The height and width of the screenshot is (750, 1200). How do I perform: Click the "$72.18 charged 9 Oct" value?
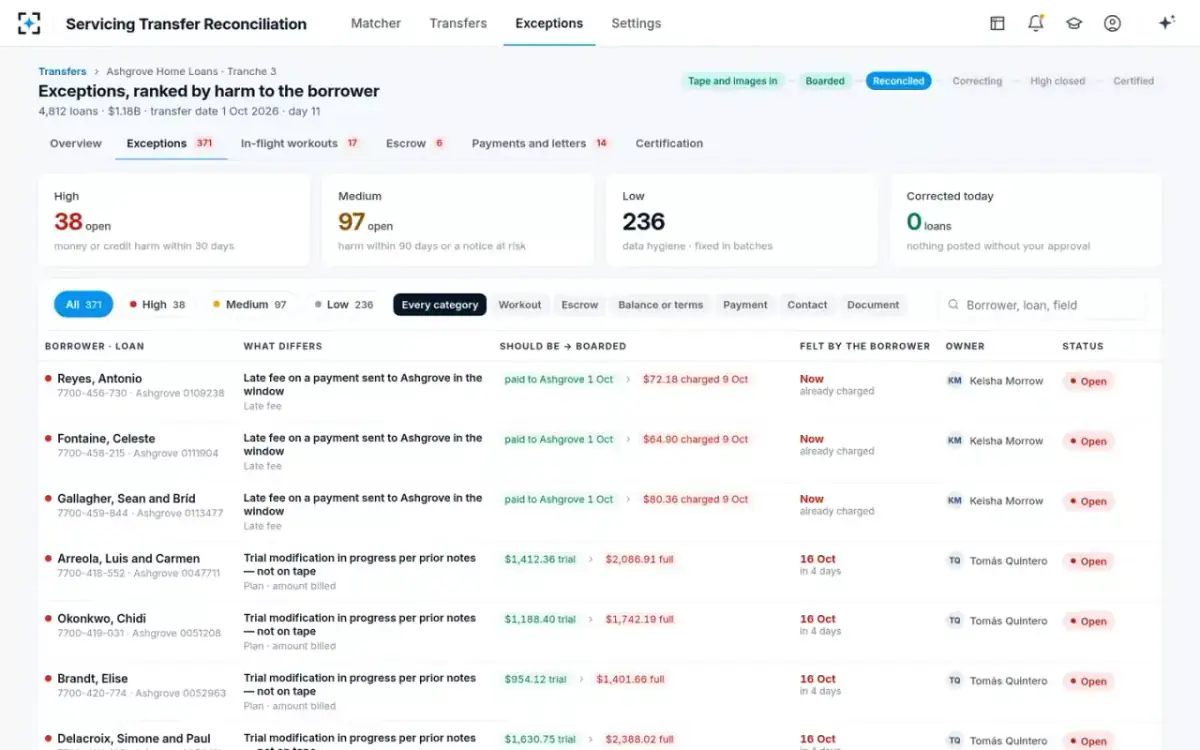695,380
